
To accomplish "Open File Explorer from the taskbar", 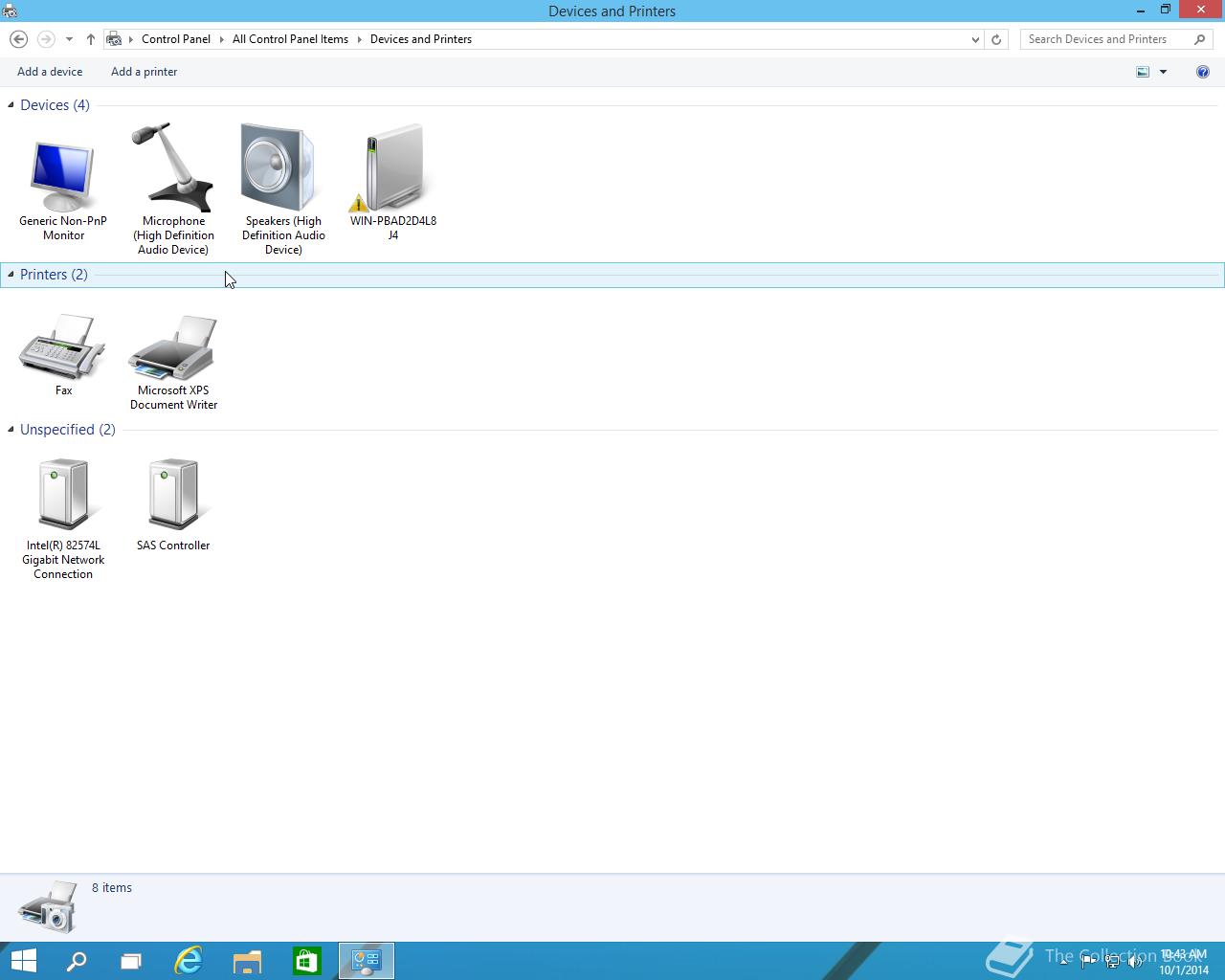I will [x=247, y=961].
